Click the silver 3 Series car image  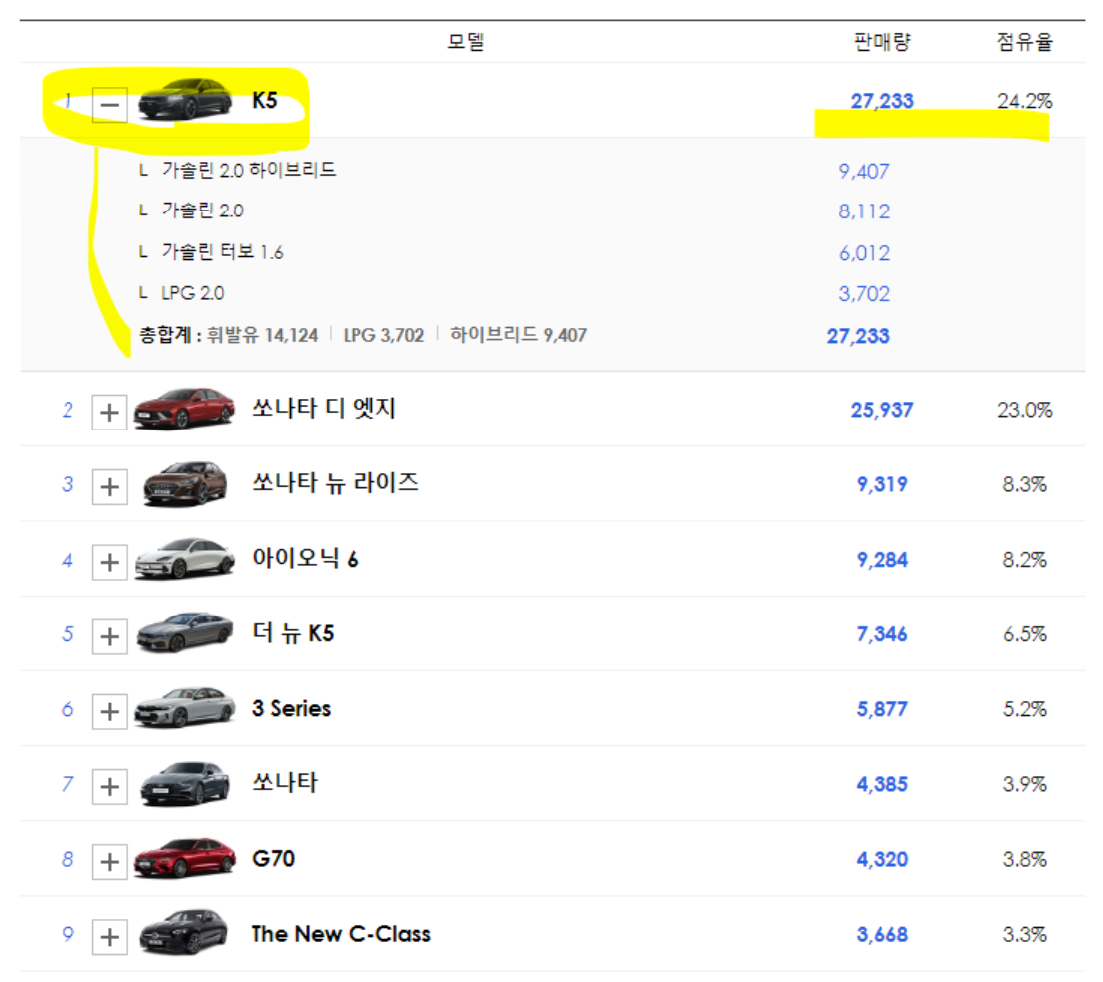[184, 707]
